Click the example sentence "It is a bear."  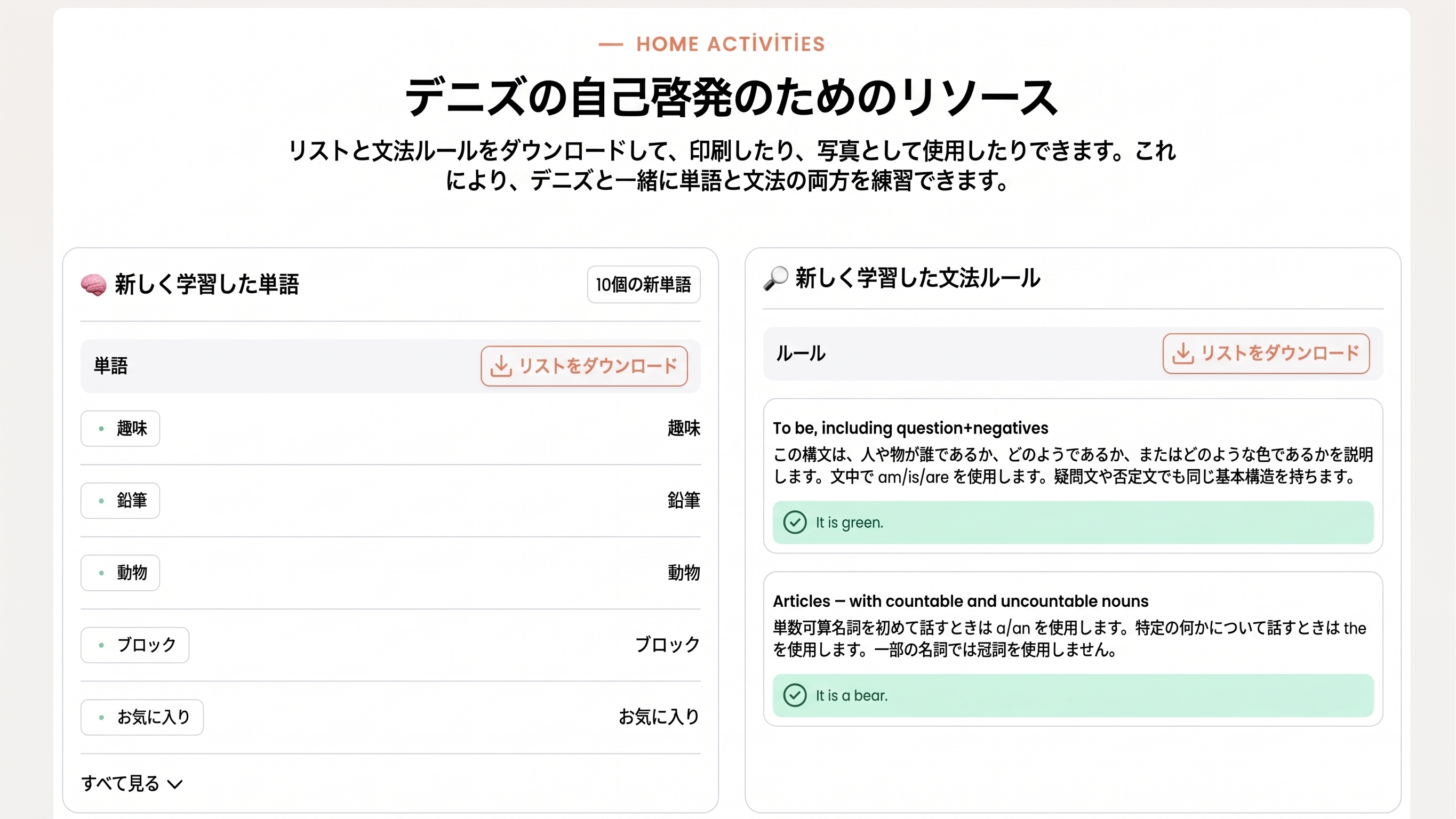851,696
